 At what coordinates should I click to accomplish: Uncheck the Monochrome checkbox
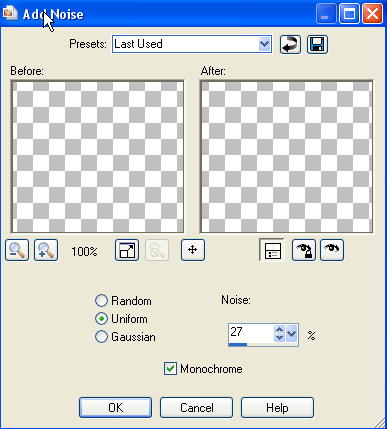(x=170, y=369)
